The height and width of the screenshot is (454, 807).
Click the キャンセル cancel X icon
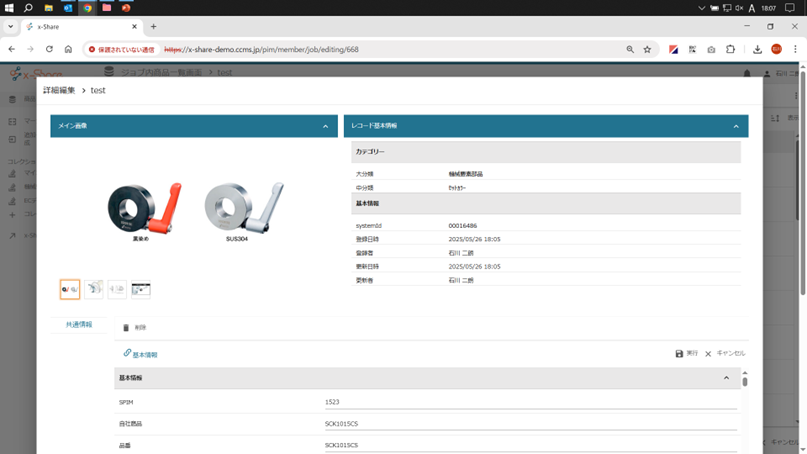click(x=708, y=354)
